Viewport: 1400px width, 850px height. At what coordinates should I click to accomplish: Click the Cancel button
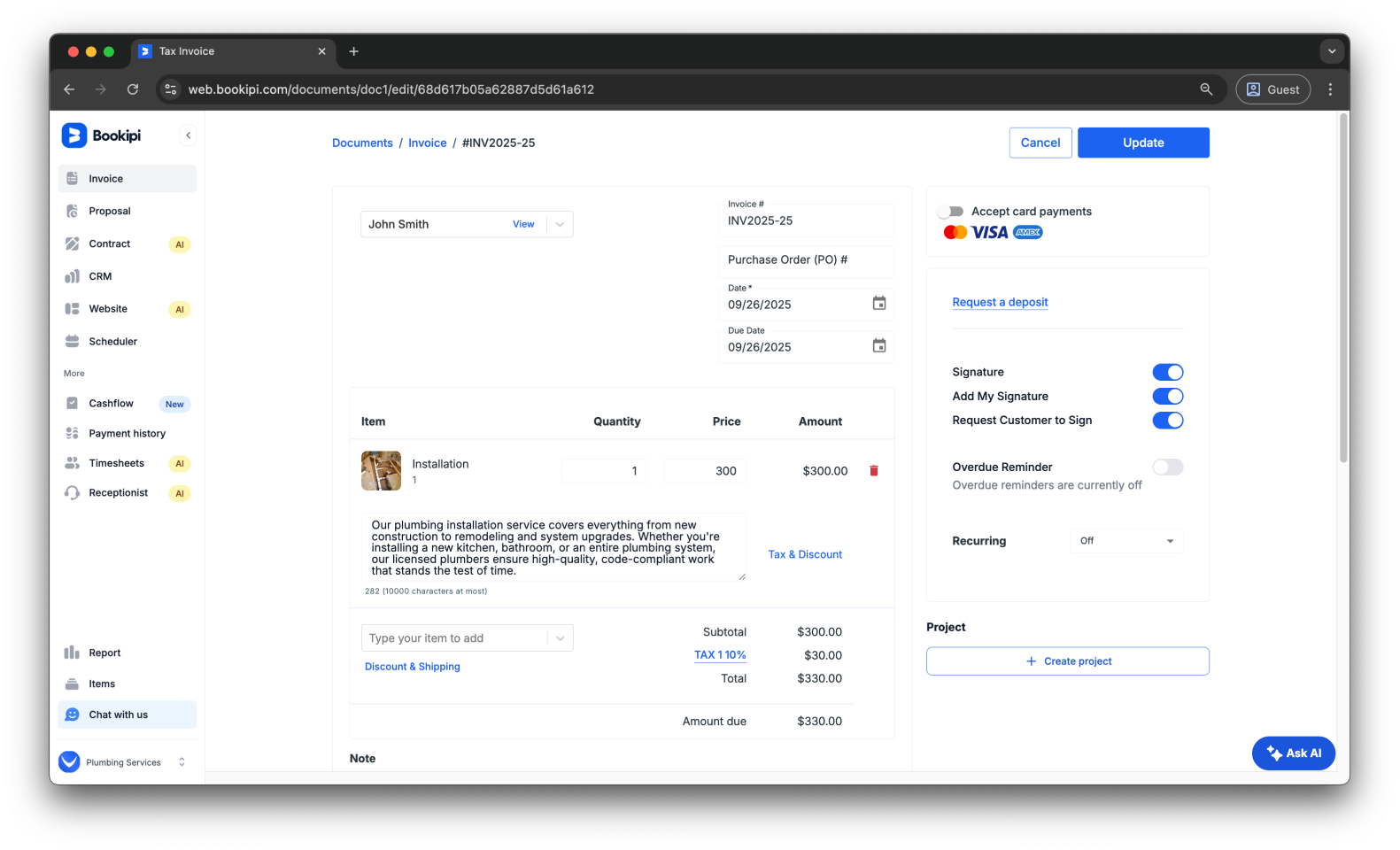pos(1040,143)
